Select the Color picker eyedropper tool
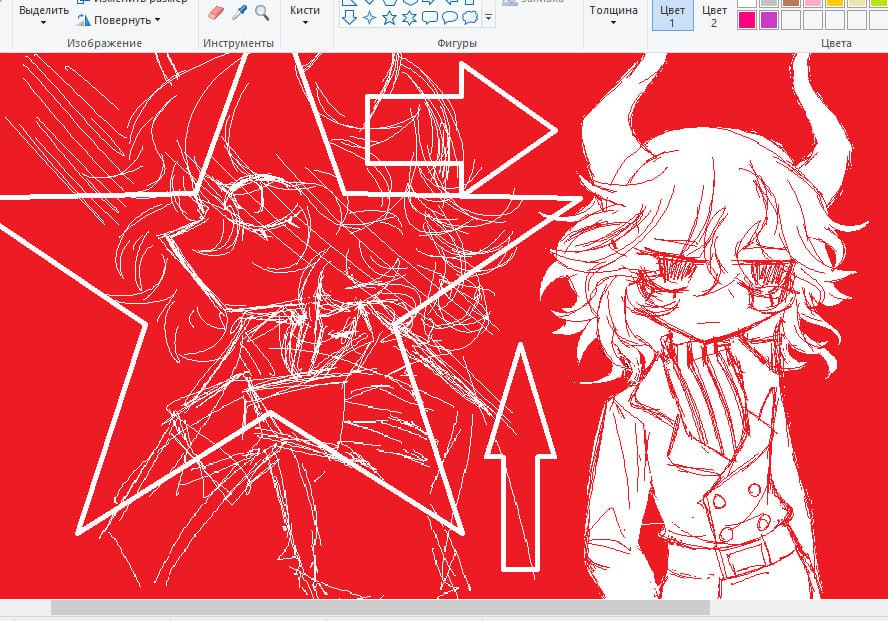 click(x=240, y=12)
